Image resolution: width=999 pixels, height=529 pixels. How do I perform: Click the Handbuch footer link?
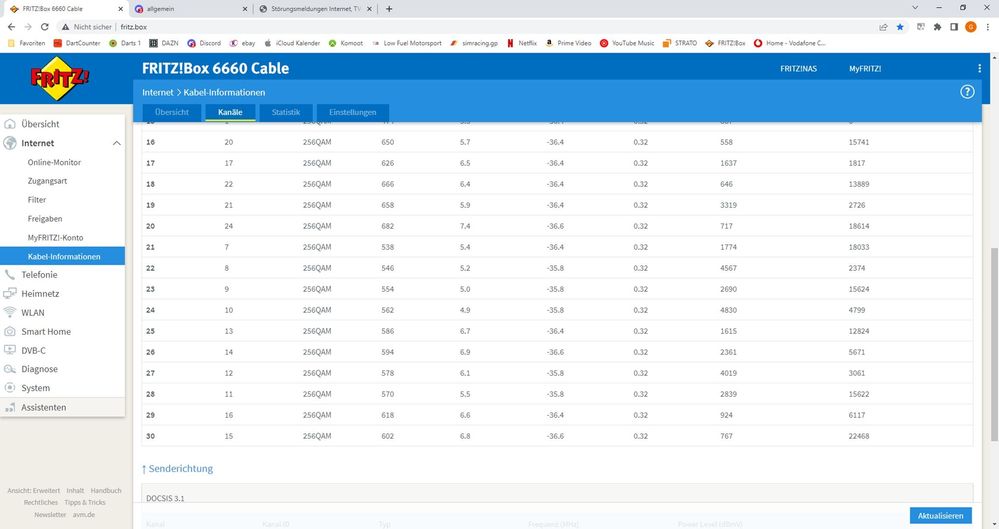(x=106, y=491)
